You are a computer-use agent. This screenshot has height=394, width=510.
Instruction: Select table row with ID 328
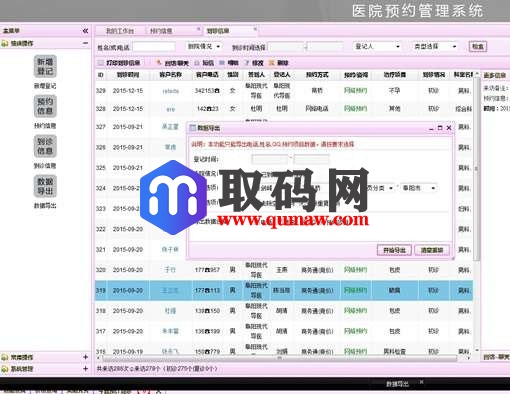pos(284,109)
